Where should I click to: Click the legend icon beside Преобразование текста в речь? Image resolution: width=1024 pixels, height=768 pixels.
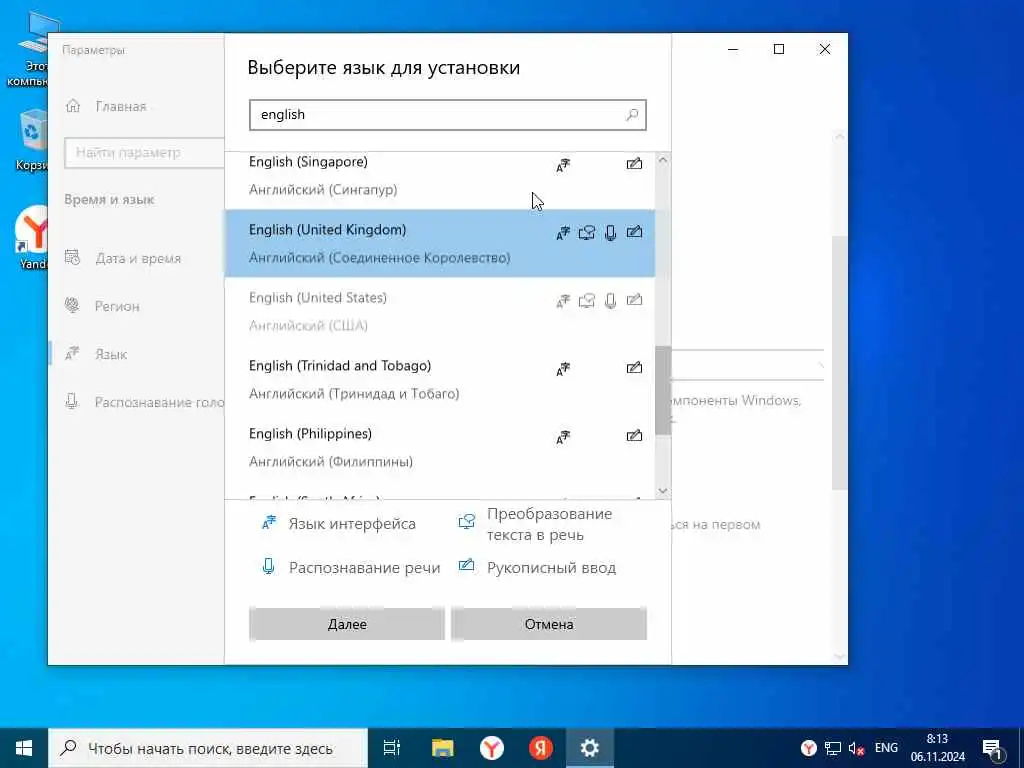(x=466, y=522)
